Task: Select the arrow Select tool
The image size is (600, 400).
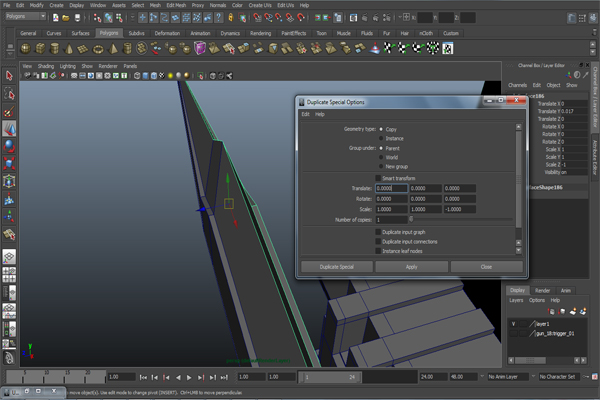Action: pyautogui.click(x=9, y=76)
